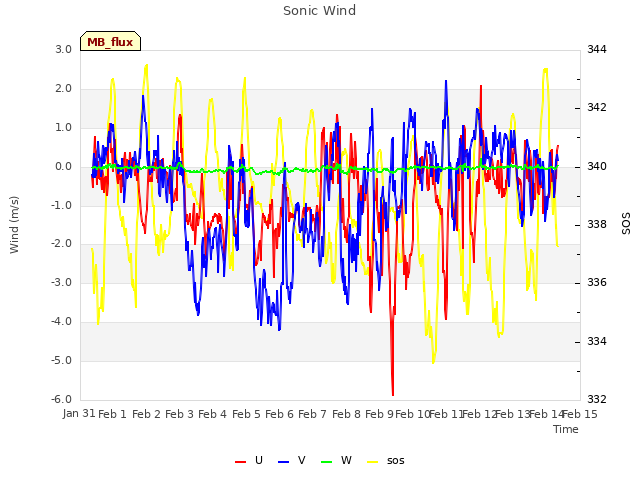Click the -2.0 wind axis value
The height and width of the screenshot is (480, 640).
(61, 244)
